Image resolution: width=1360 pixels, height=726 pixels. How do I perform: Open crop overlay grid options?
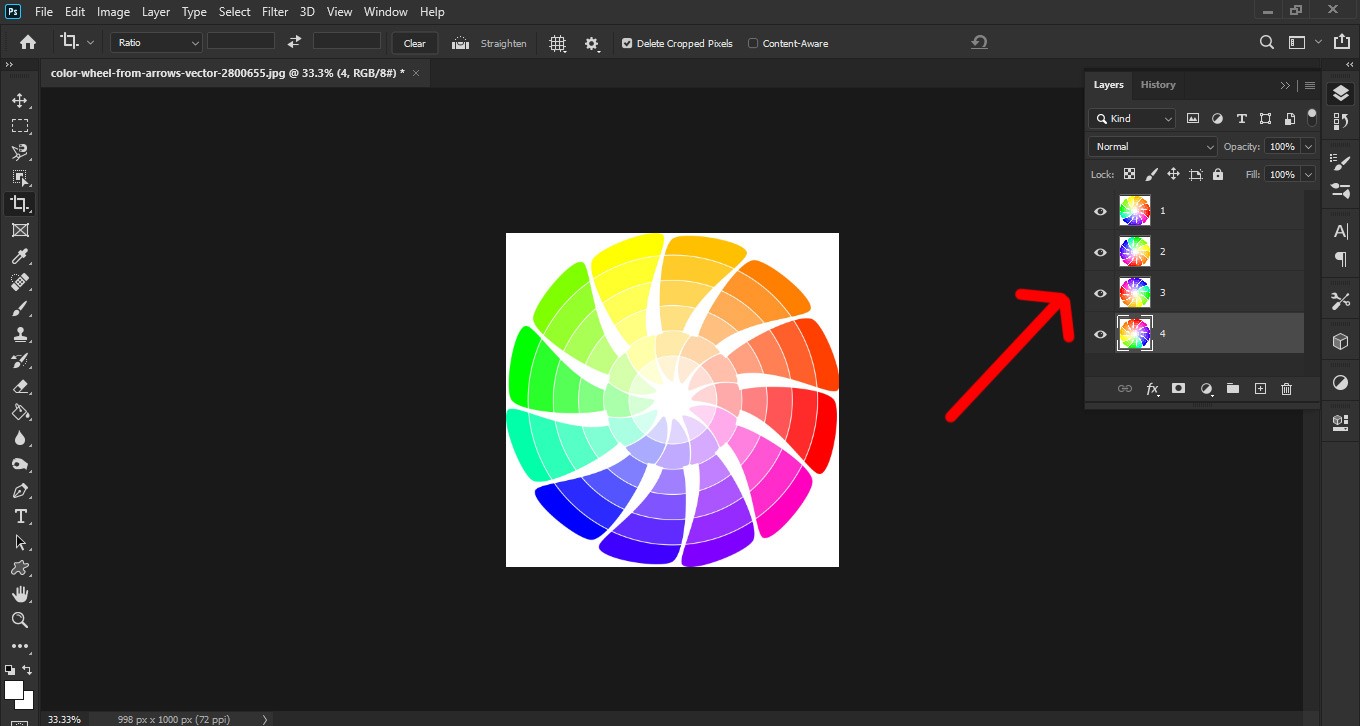pyautogui.click(x=558, y=43)
